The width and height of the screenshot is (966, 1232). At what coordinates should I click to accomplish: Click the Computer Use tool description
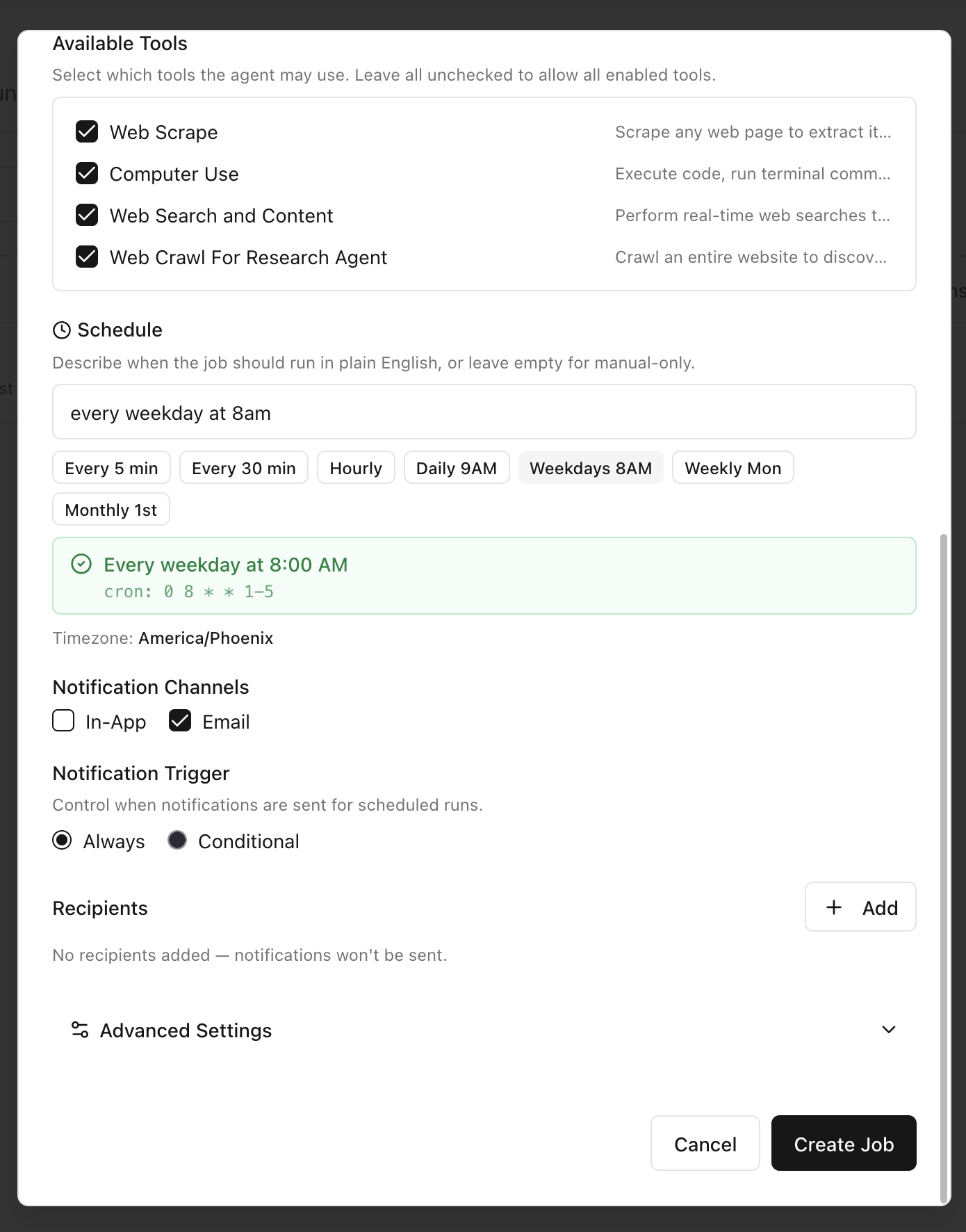pyautogui.click(x=753, y=174)
